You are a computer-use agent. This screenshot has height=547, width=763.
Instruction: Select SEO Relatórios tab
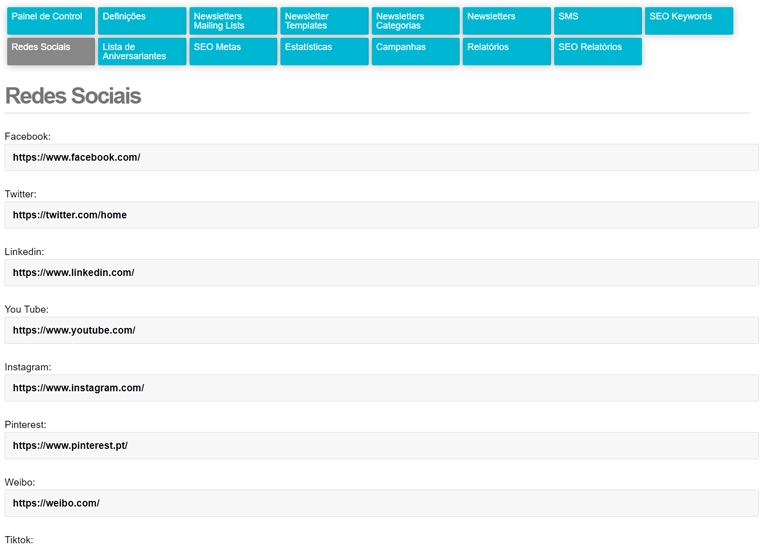click(x=598, y=52)
